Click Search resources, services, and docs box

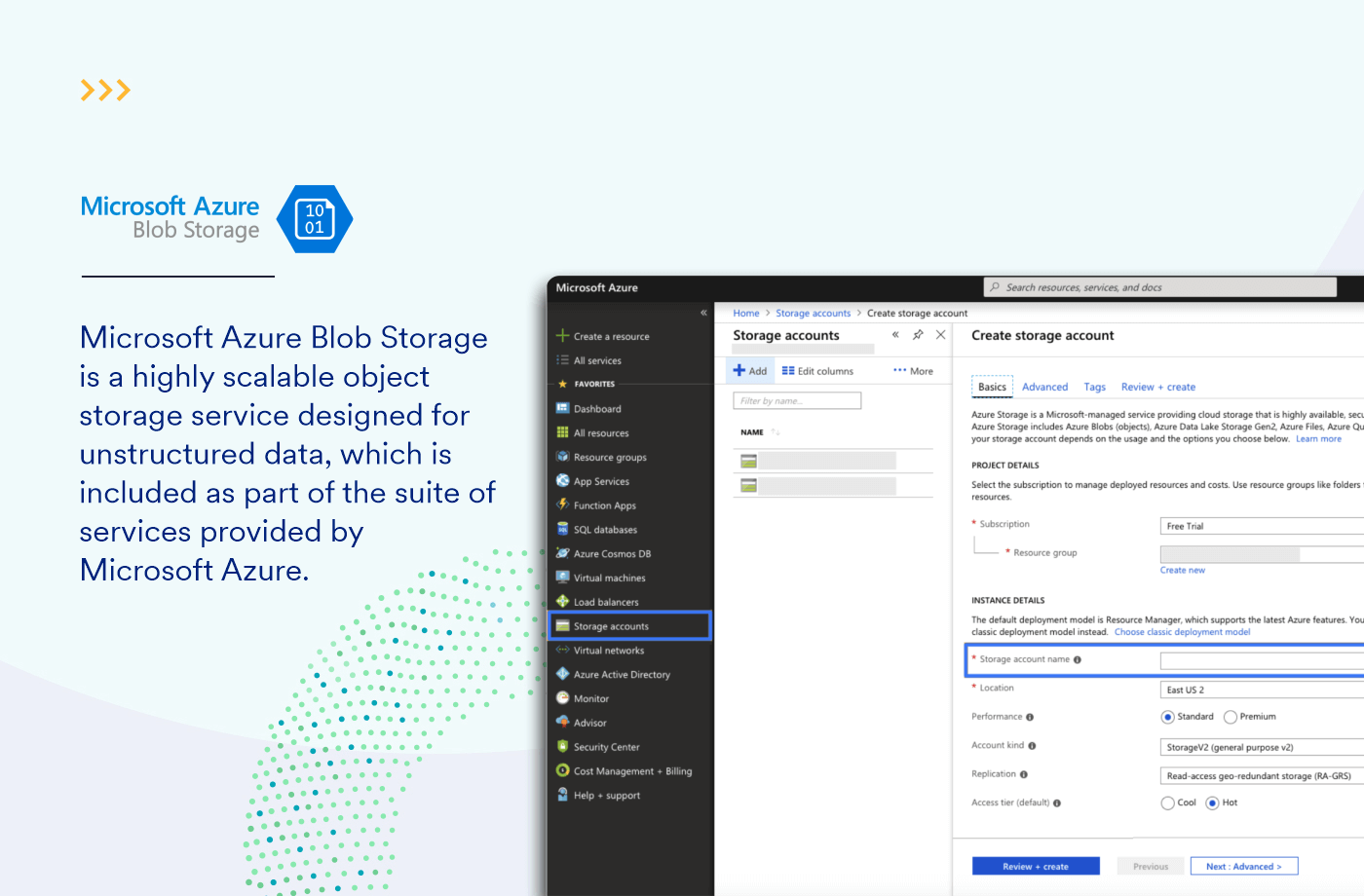pyautogui.click(x=1159, y=287)
